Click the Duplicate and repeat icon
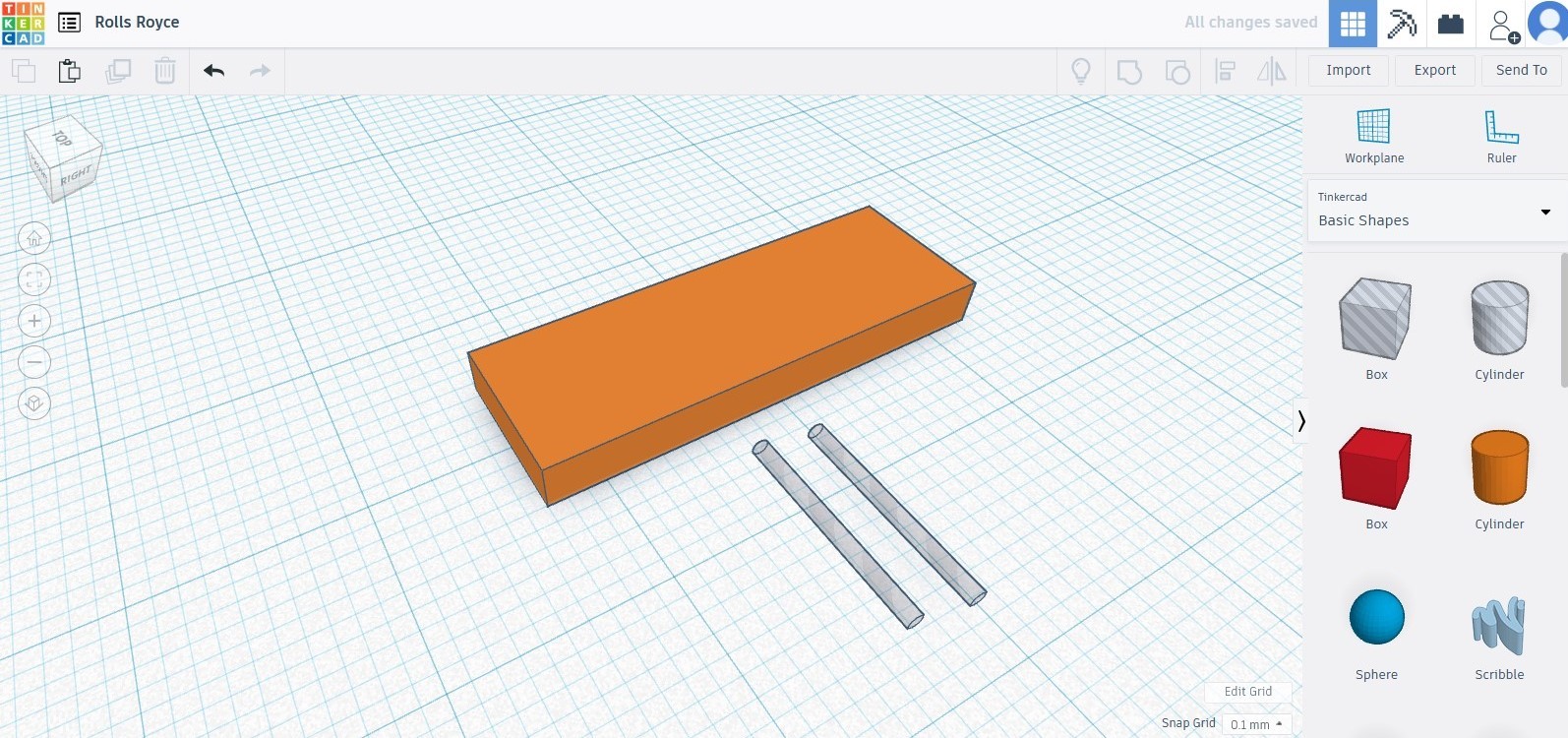Viewport: 1568px width, 738px height. [x=118, y=71]
